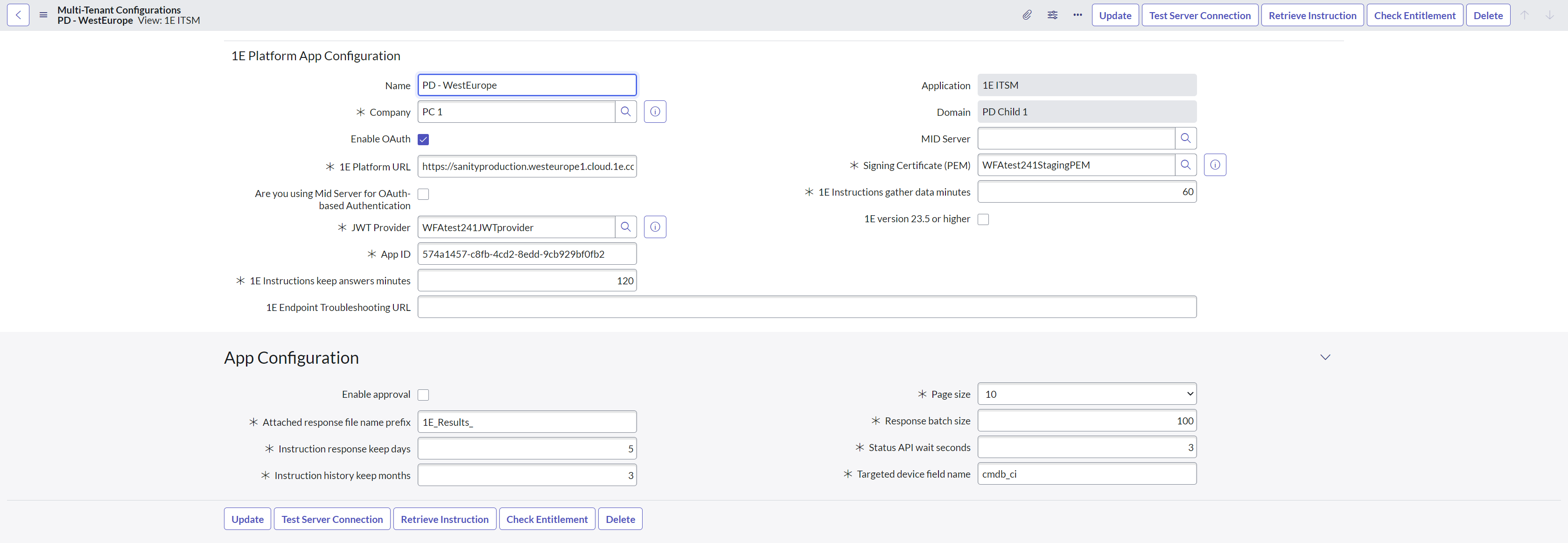Viewport: 1568px width, 543px height.
Task: Click top Retrieve Instruction button
Action: pos(1312,15)
